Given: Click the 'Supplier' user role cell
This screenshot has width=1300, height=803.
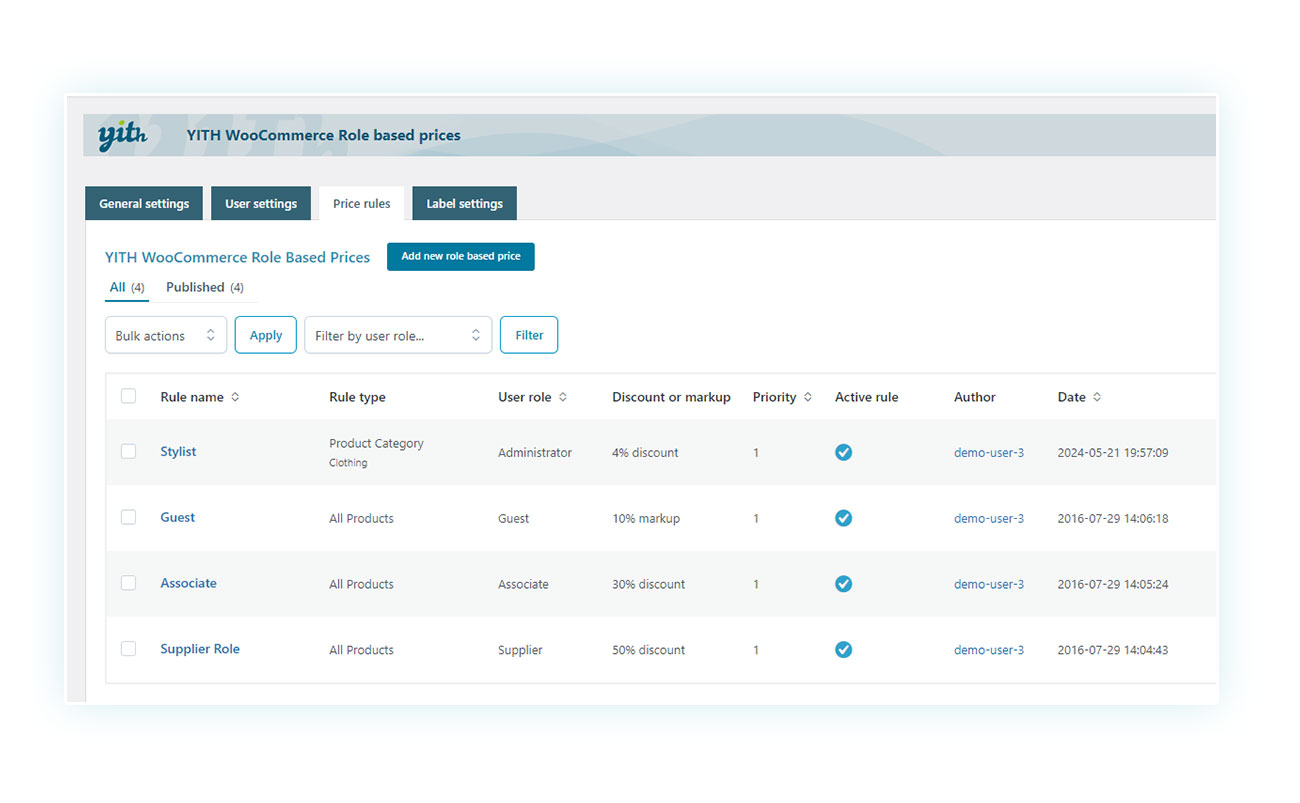Looking at the screenshot, I should point(520,650).
